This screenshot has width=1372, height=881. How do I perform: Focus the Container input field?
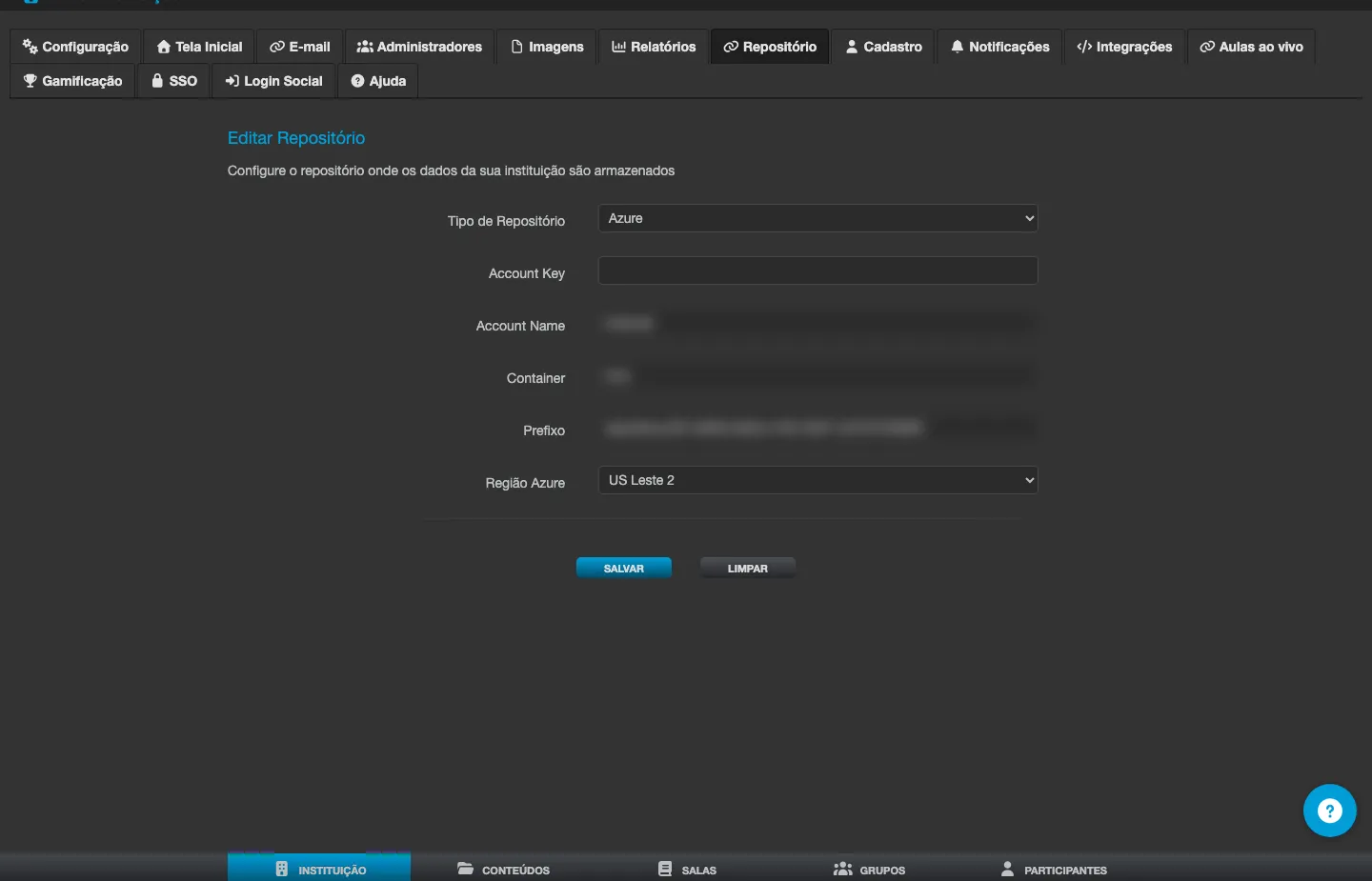(x=817, y=376)
